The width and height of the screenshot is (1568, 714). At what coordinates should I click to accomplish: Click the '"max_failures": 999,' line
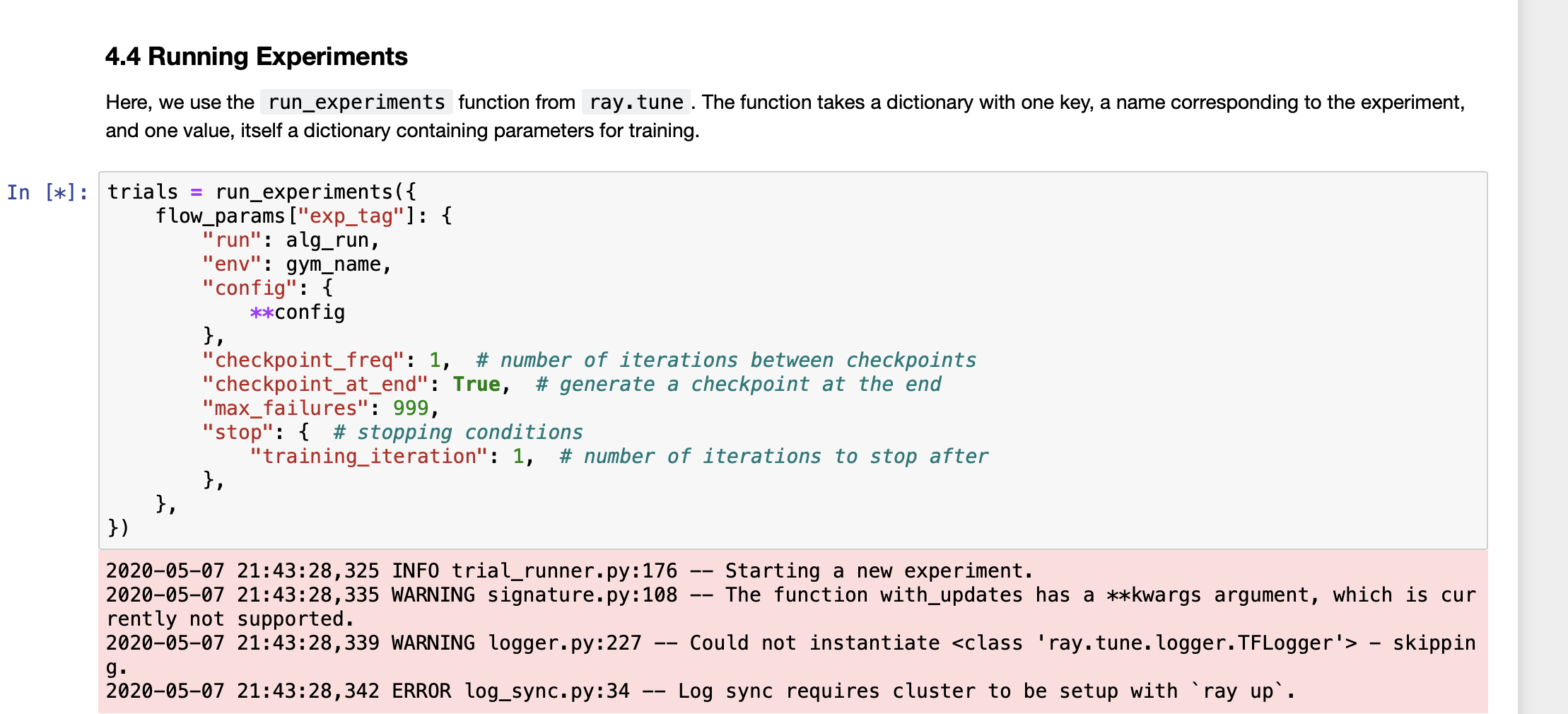tap(321, 409)
